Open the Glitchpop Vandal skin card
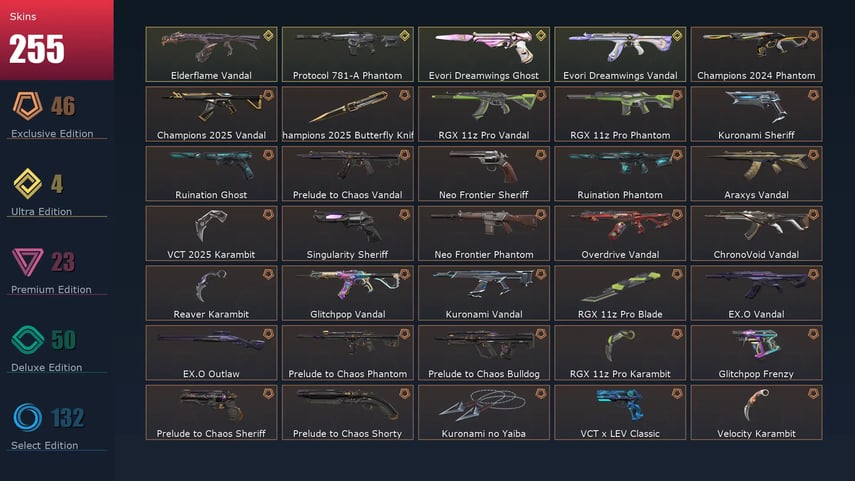This screenshot has height=481, width=855. 347,293
